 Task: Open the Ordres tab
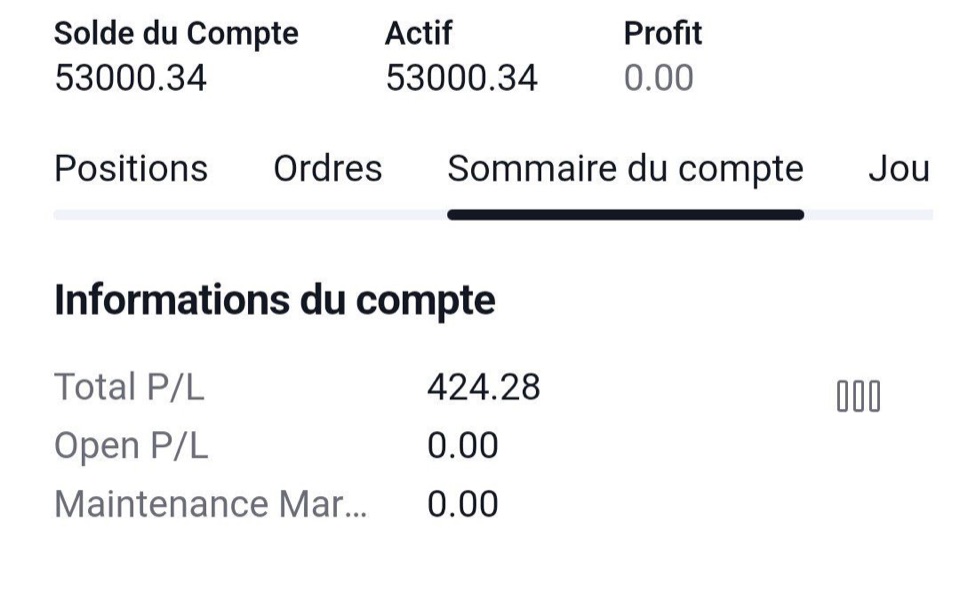click(328, 168)
